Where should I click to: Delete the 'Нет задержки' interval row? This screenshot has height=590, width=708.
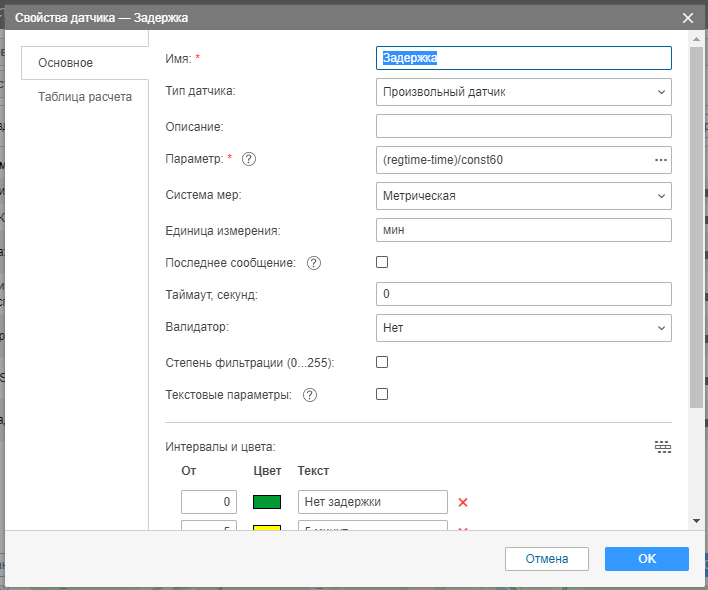click(x=463, y=502)
